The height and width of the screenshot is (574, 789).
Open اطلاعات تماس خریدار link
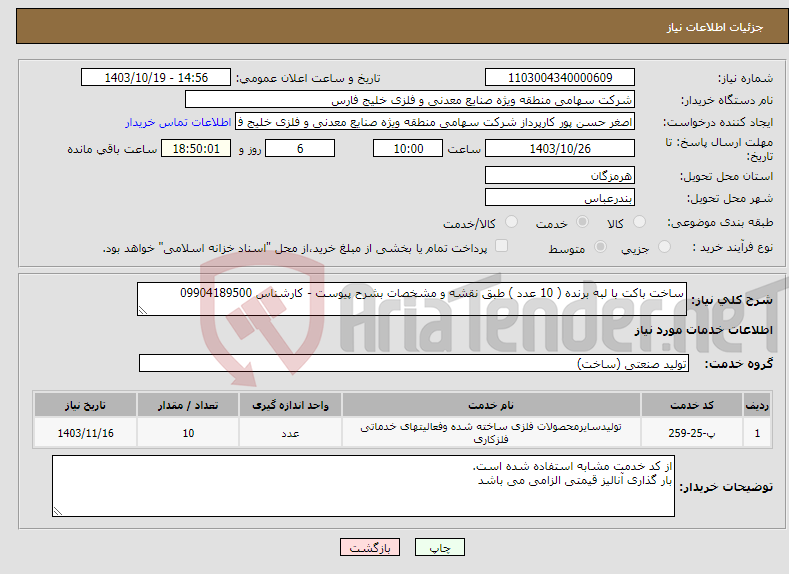178,122
